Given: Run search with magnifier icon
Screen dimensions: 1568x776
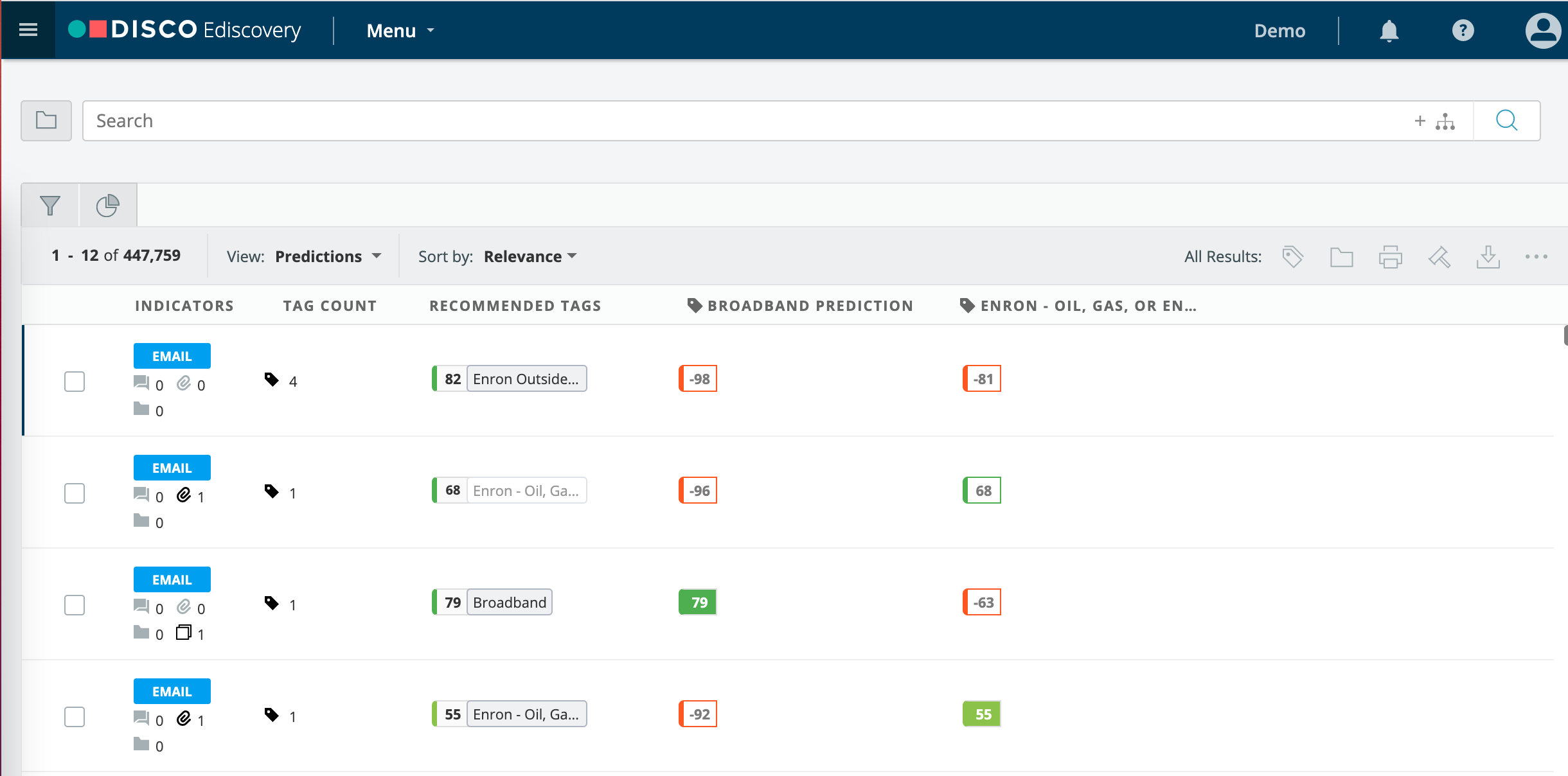Looking at the screenshot, I should click(1506, 121).
